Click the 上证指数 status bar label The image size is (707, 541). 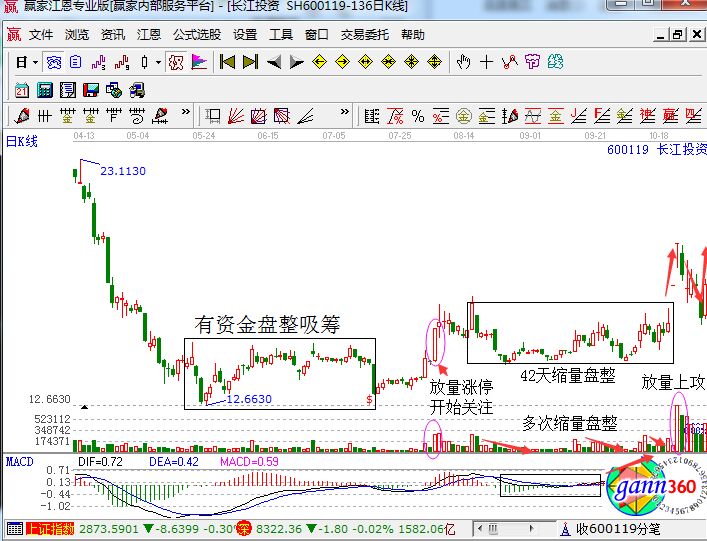(51, 527)
